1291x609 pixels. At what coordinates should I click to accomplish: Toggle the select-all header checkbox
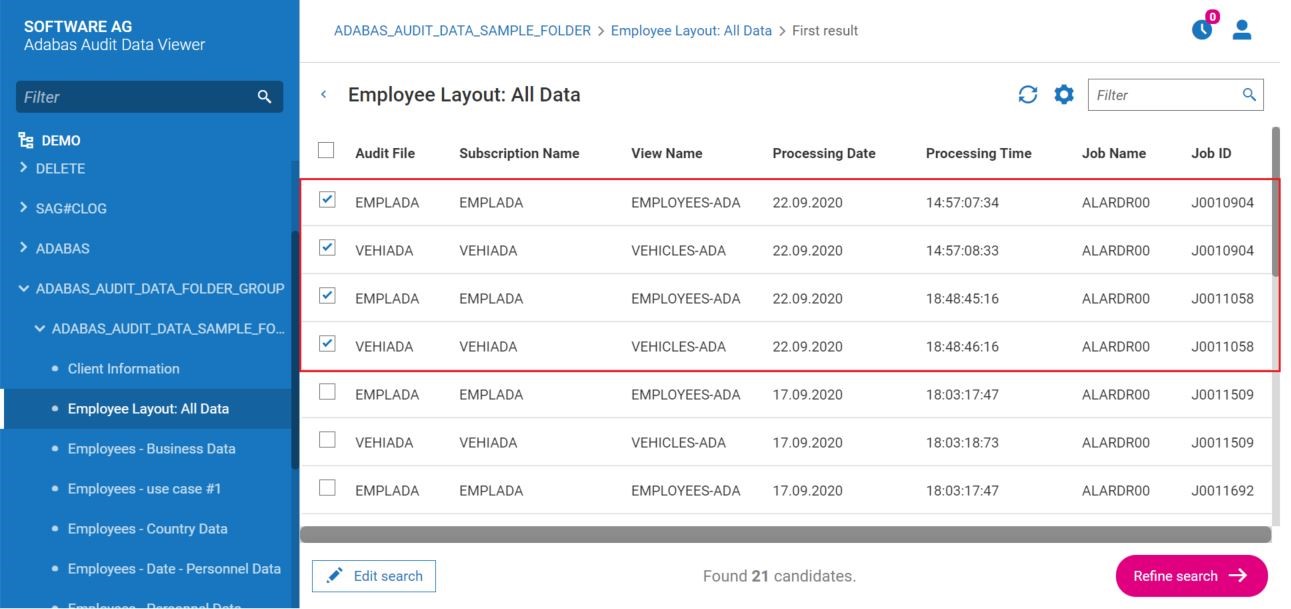click(326, 151)
